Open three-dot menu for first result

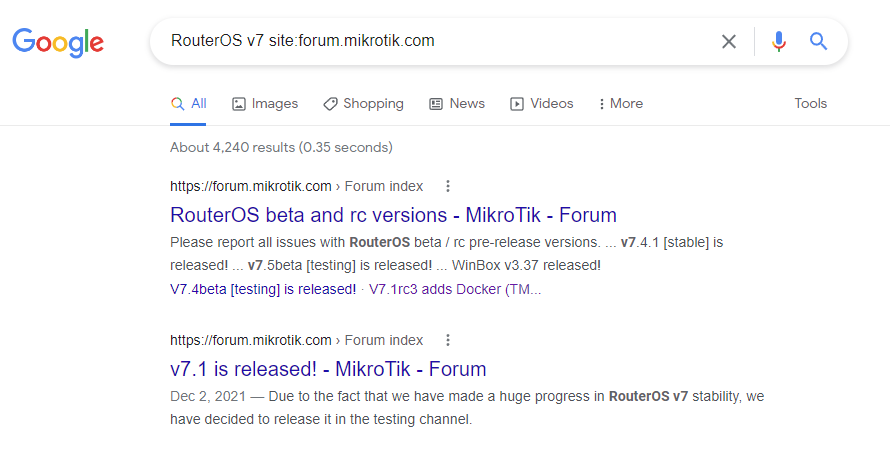pos(448,186)
